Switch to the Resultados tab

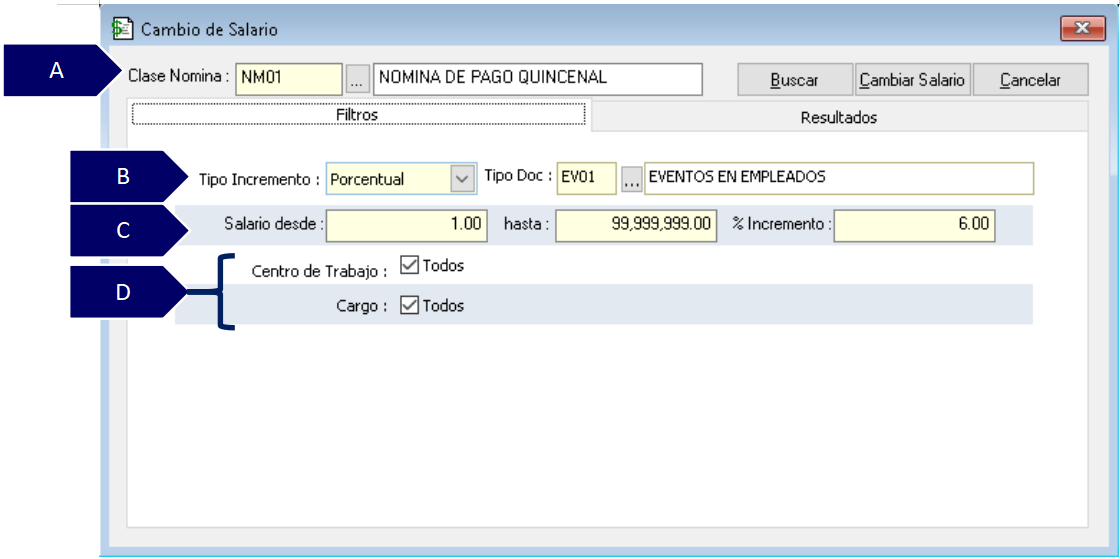839,117
